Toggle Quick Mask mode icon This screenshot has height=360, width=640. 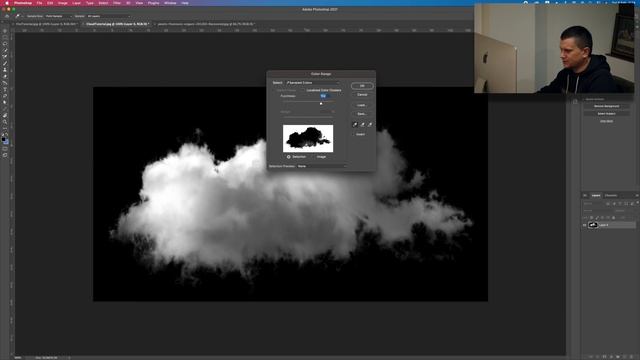[5, 149]
